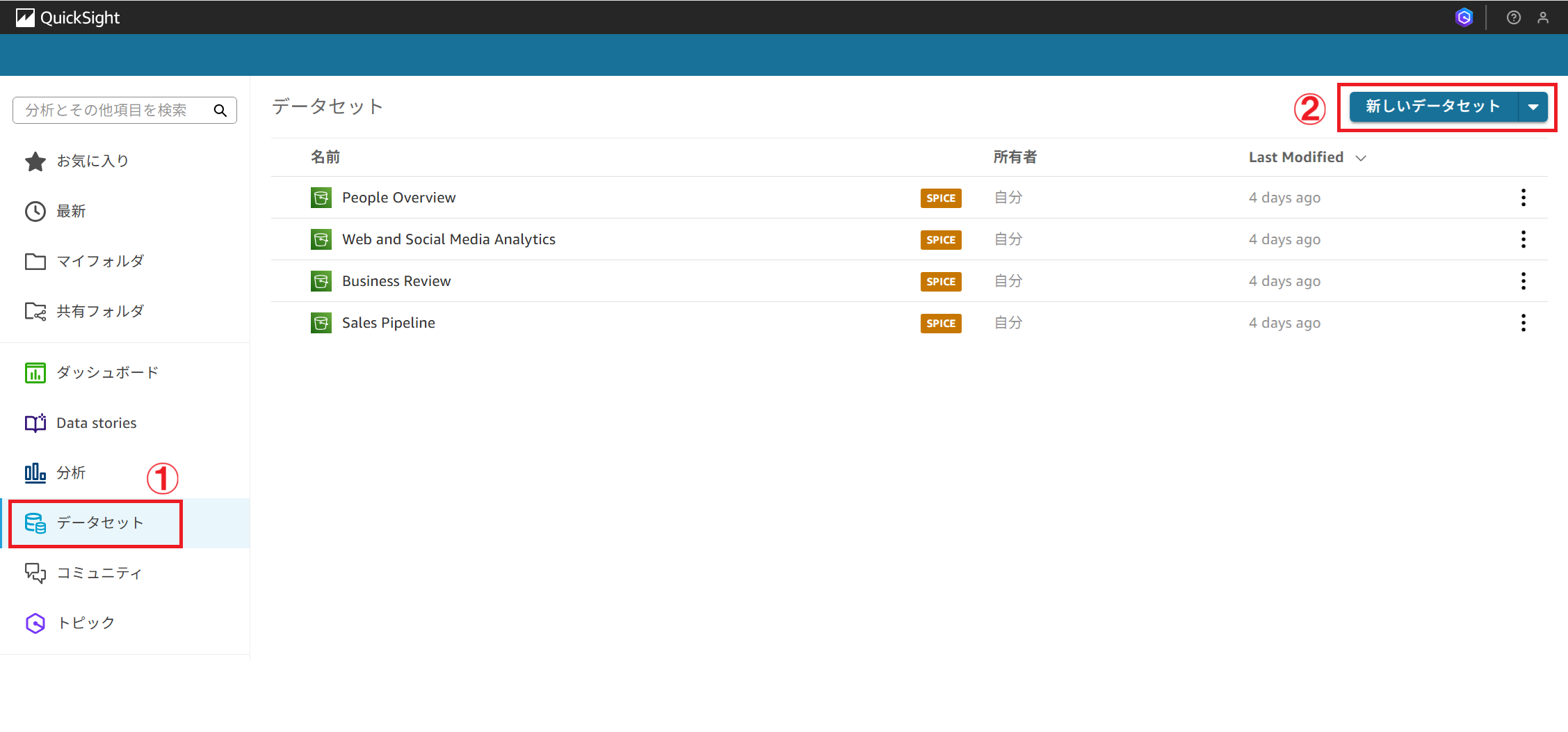This screenshot has width=1568, height=732.
Task: Click the 新しいデータセット button
Action: (x=1432, y=106)
